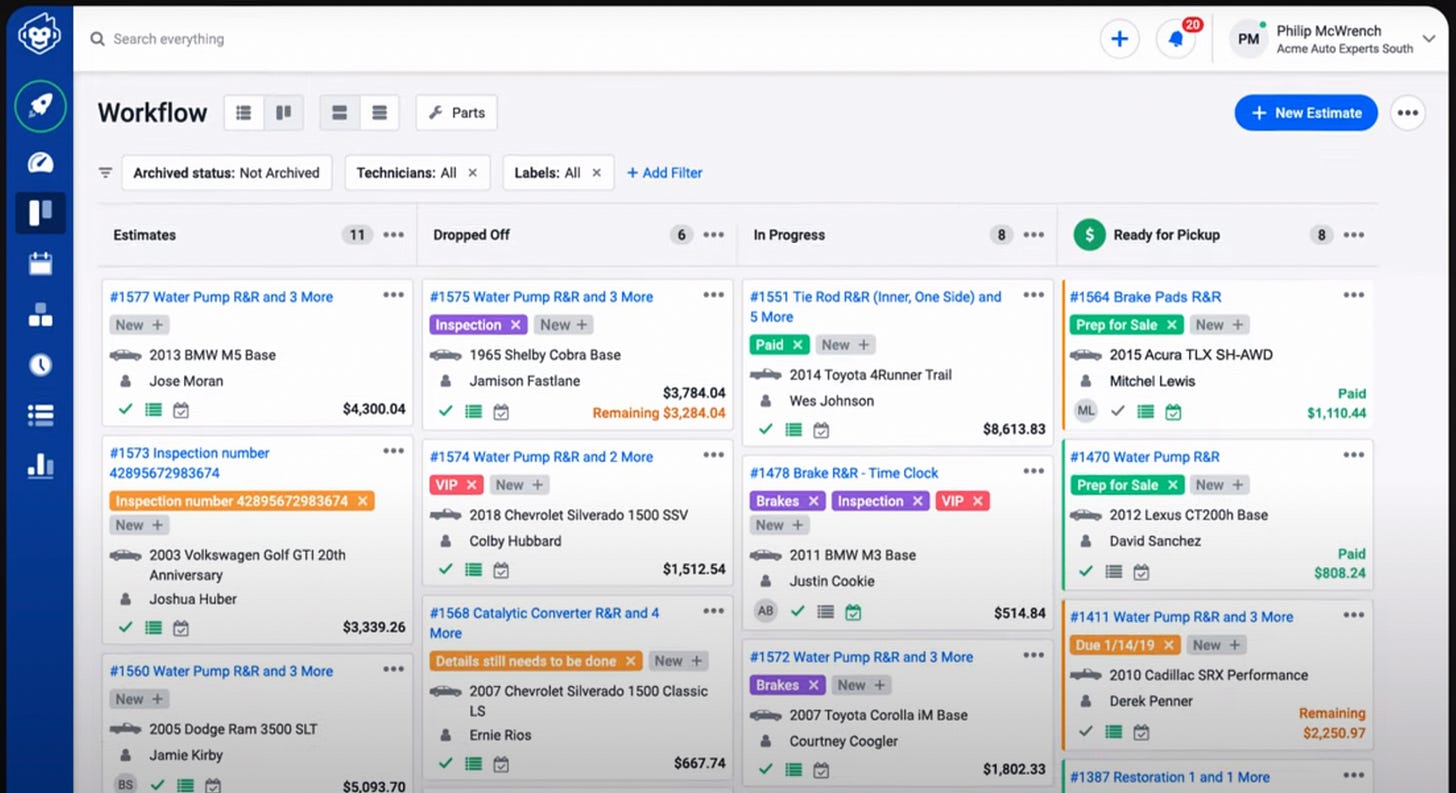Click the time clock icon in the sidebar
The height and width of the screenshot is (793, 1456).
coord(40,365)
